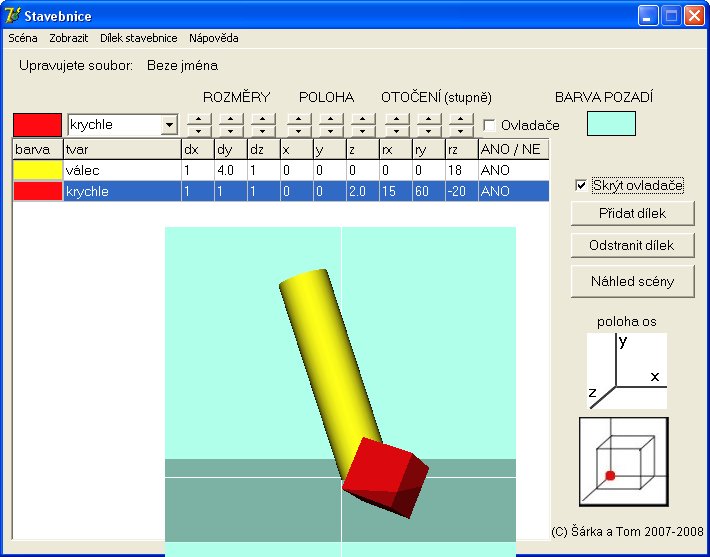Viewport: 710px width, 557px height.
Task: Select the válec row name cell
Action: click(x=122, y=170)
